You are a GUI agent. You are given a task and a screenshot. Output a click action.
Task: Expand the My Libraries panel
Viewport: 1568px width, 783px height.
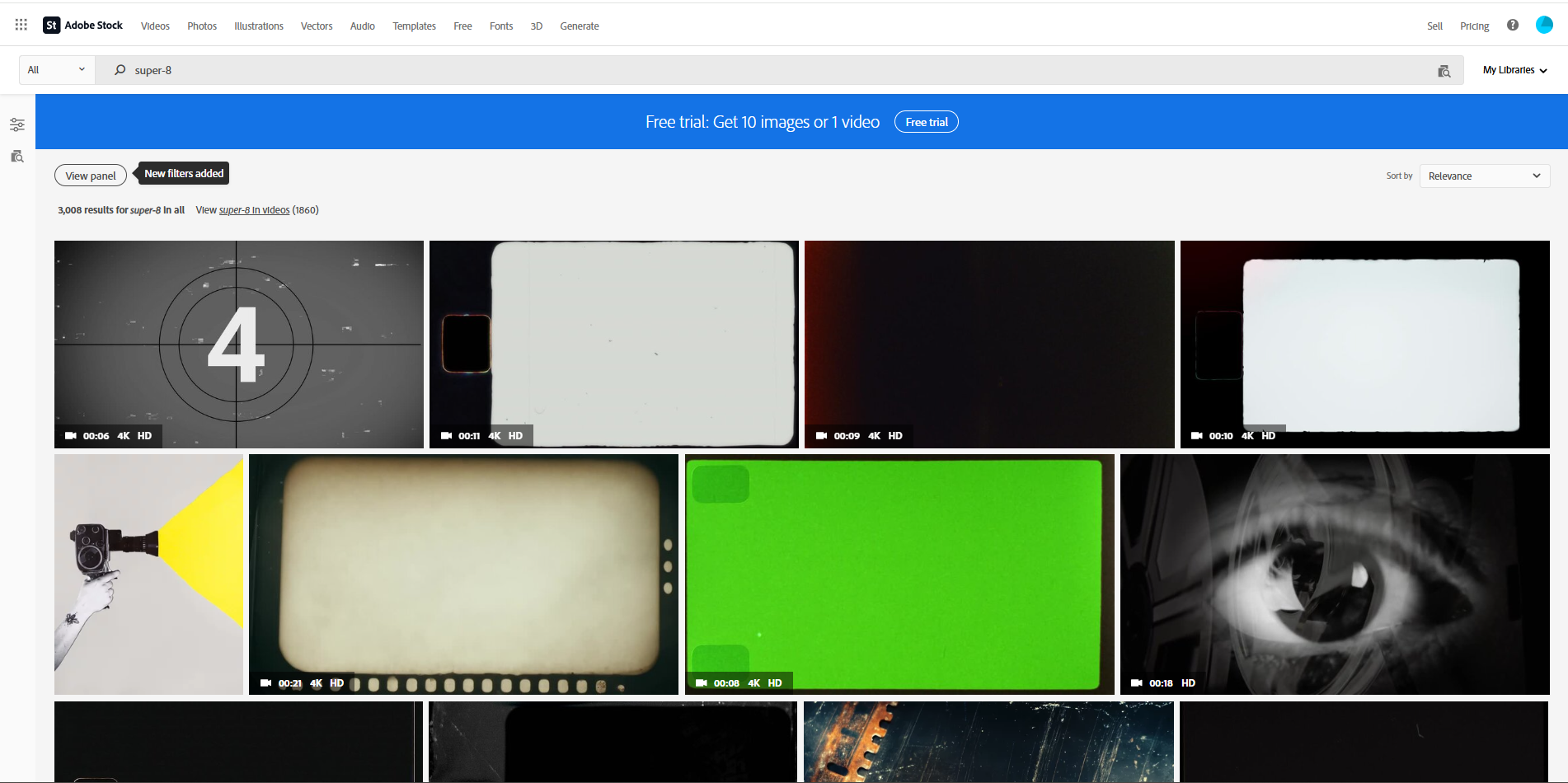tap(1514, 70)
